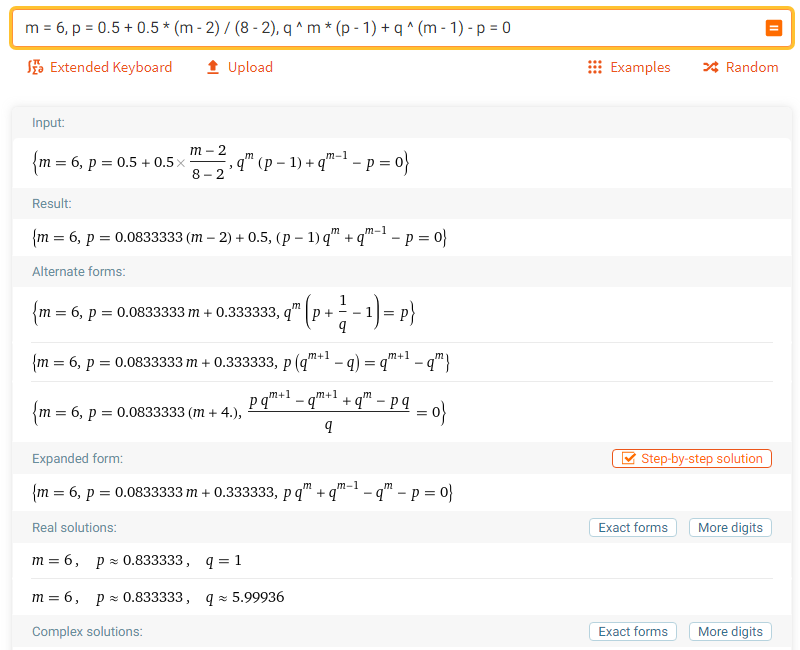800x650 pixels.
Task: Select the Random link text
Action: click(x=752, y=67)
